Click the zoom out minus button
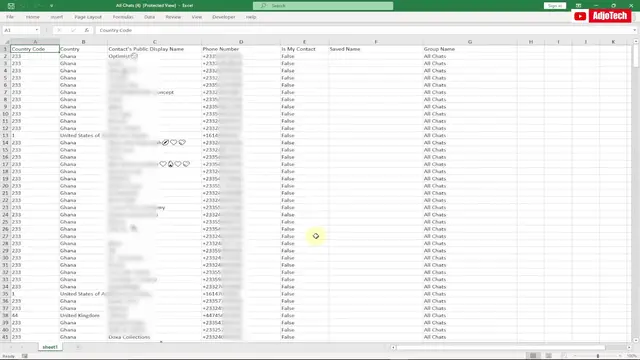 [x=575, y=356]
